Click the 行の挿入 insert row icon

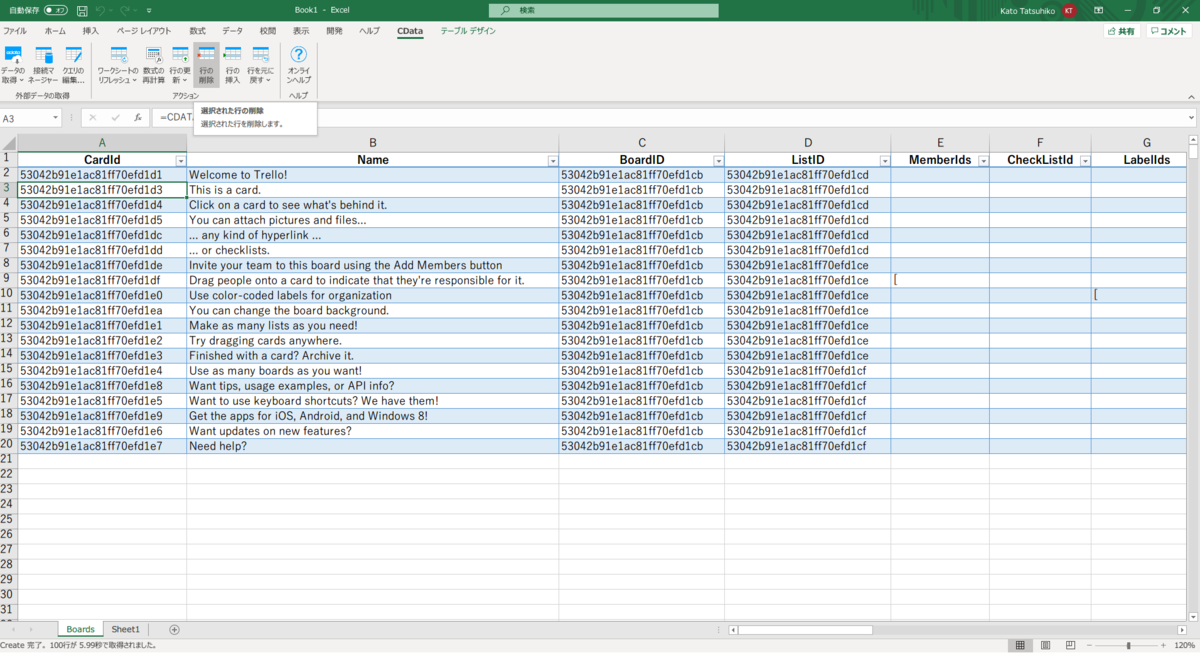(232, 65)
